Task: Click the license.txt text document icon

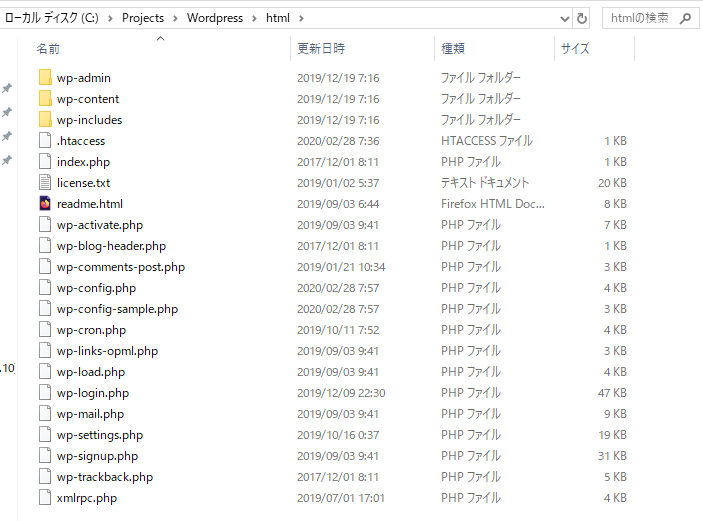Action: [x=45, y=182]
